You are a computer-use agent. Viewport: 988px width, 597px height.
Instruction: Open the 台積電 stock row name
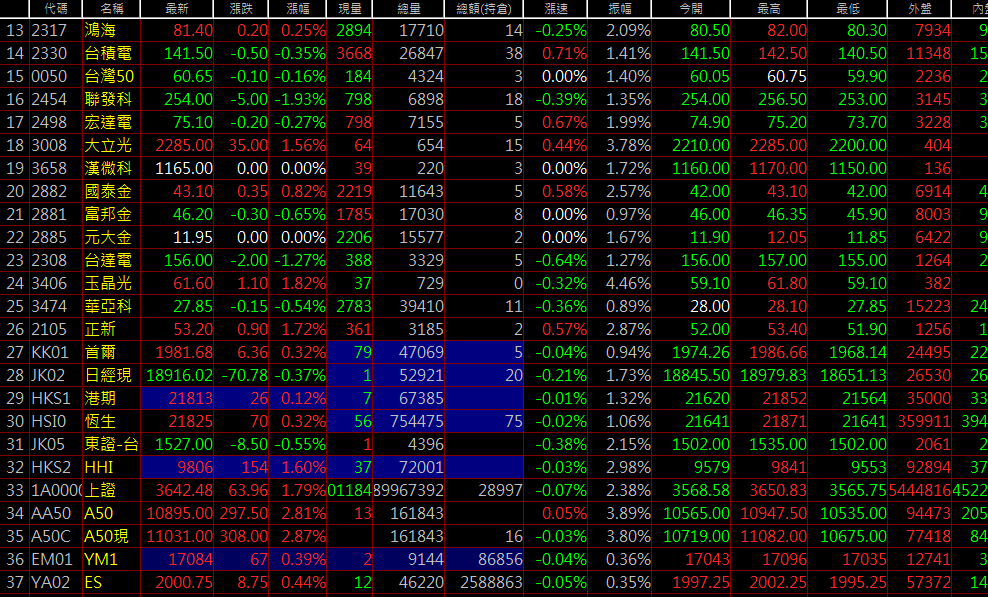(108, 54)
